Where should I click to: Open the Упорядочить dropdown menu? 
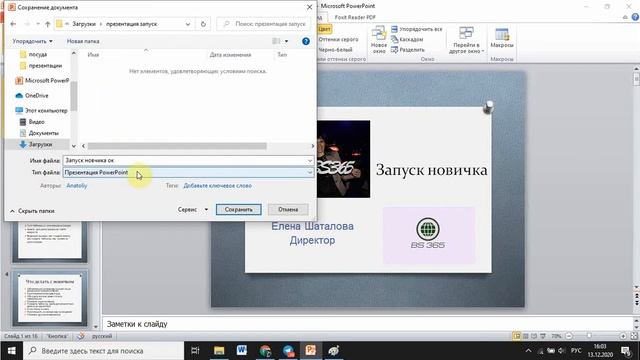[32, 41]
